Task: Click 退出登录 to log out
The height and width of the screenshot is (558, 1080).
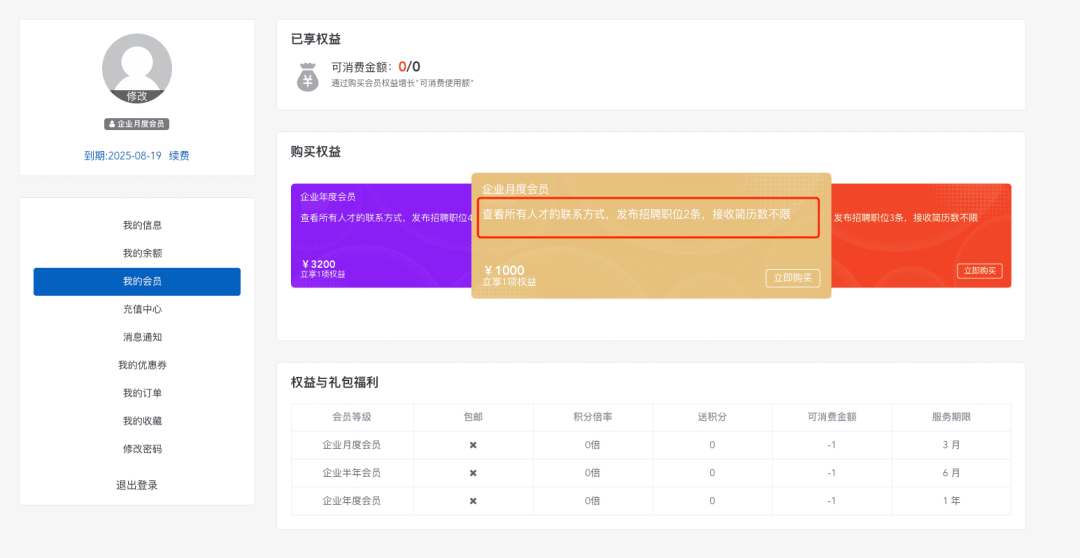Action: point(137,485)
